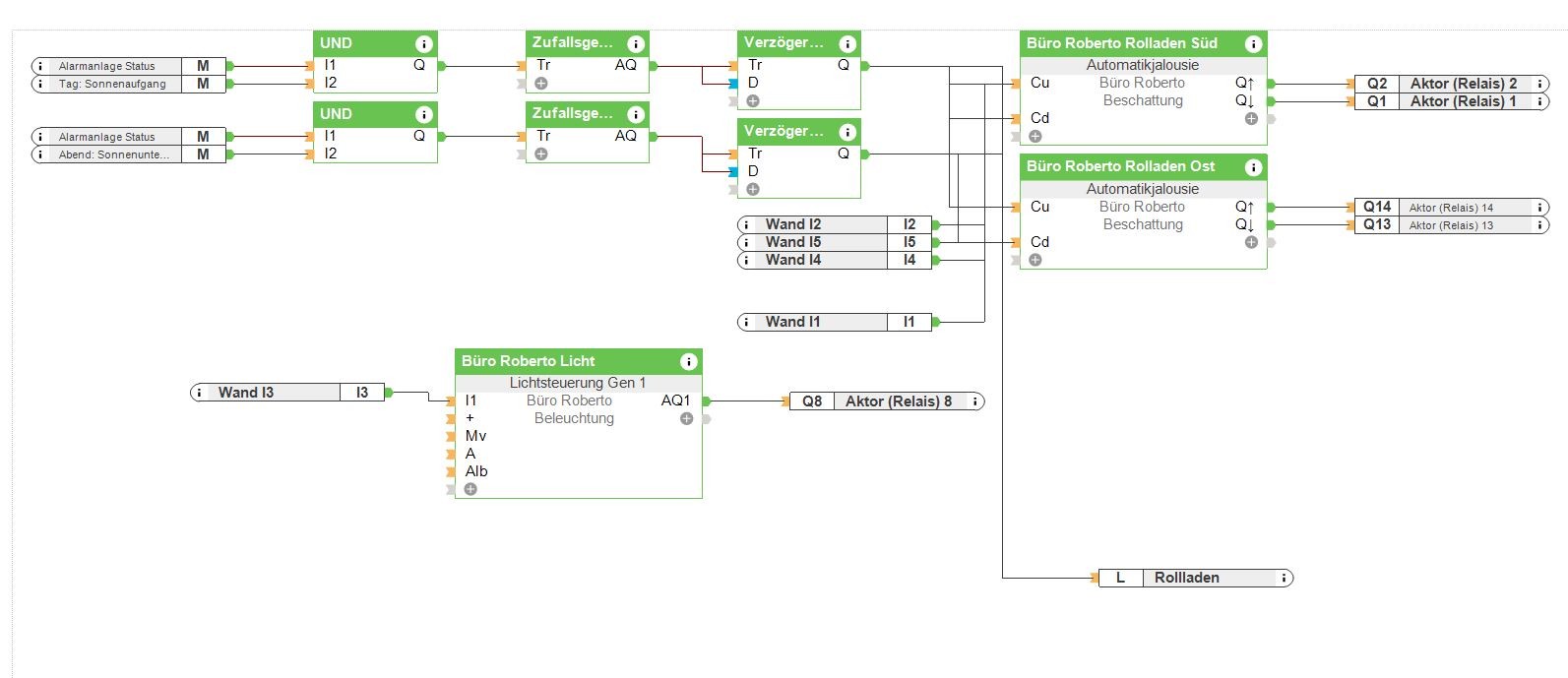Open info icon on Aktor (Relais) 8 output
This screenshot has height=678, width=1568.
point(974,401)
